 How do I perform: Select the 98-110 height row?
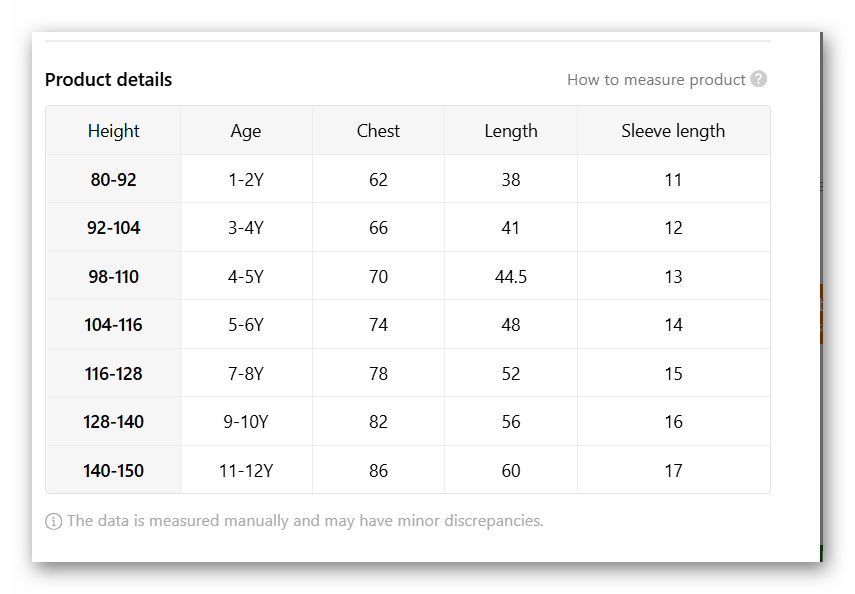tap(114, 277)
